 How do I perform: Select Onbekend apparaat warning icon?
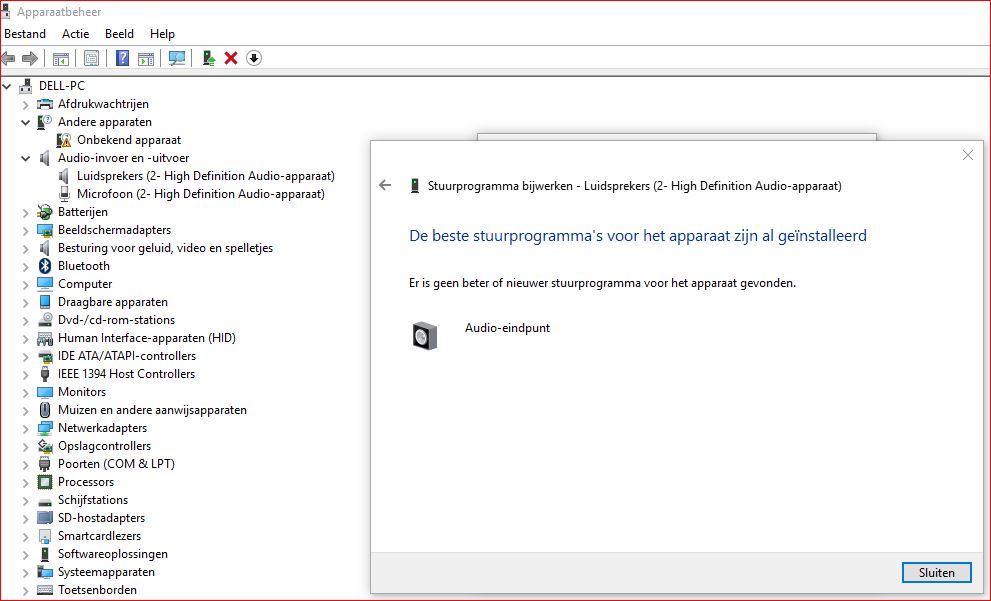coord(64,140)
